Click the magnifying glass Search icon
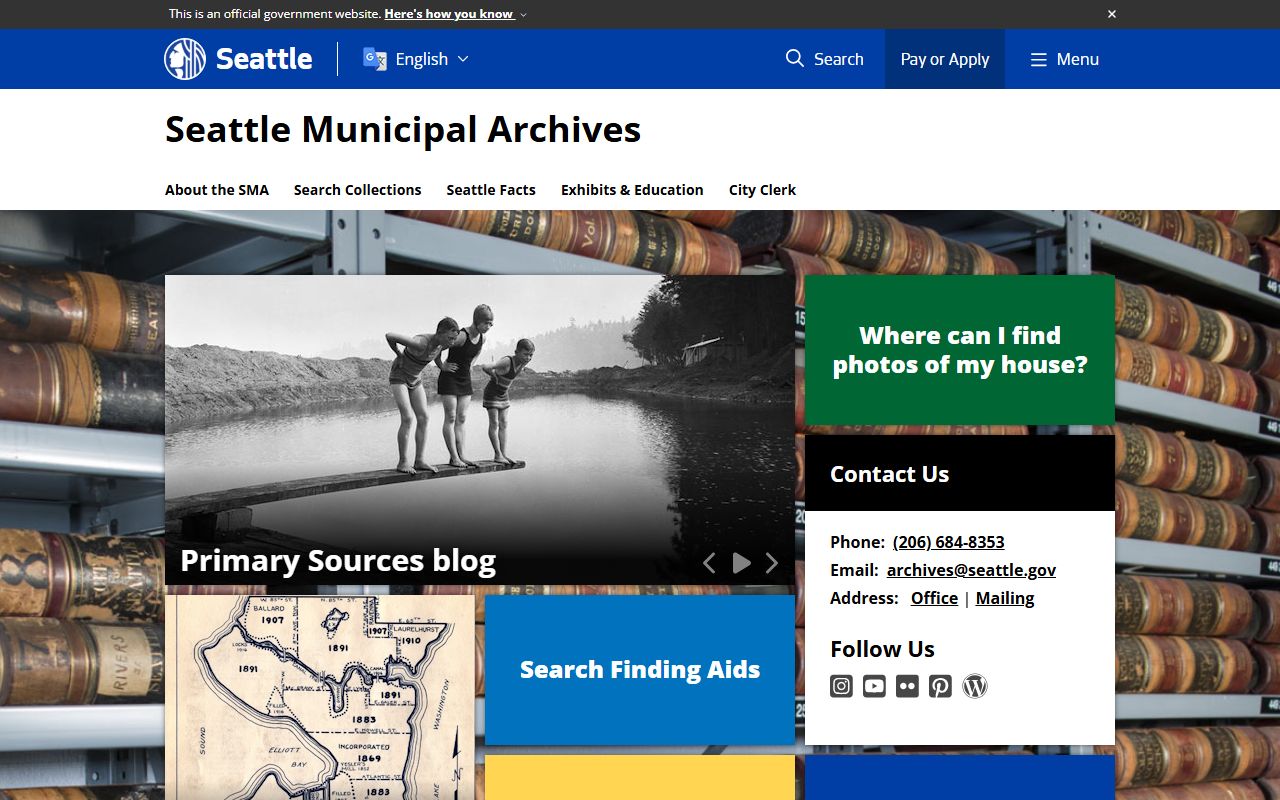The height and width of the screenshot is (800, 1280). (x=795, y=58)
